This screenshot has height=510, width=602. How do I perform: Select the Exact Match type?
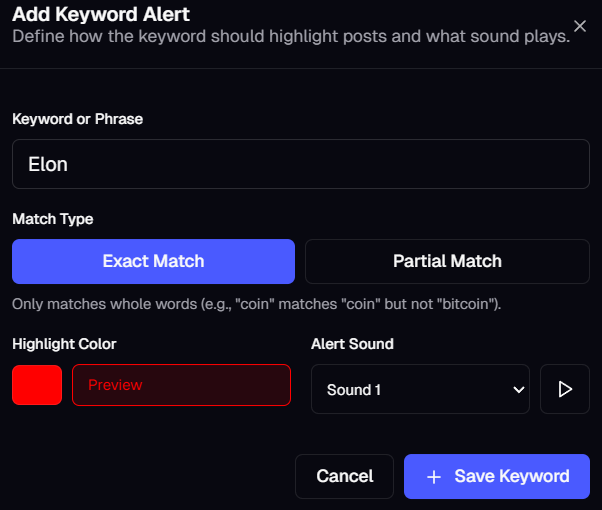pyautogui.click(x=153, y=261)
